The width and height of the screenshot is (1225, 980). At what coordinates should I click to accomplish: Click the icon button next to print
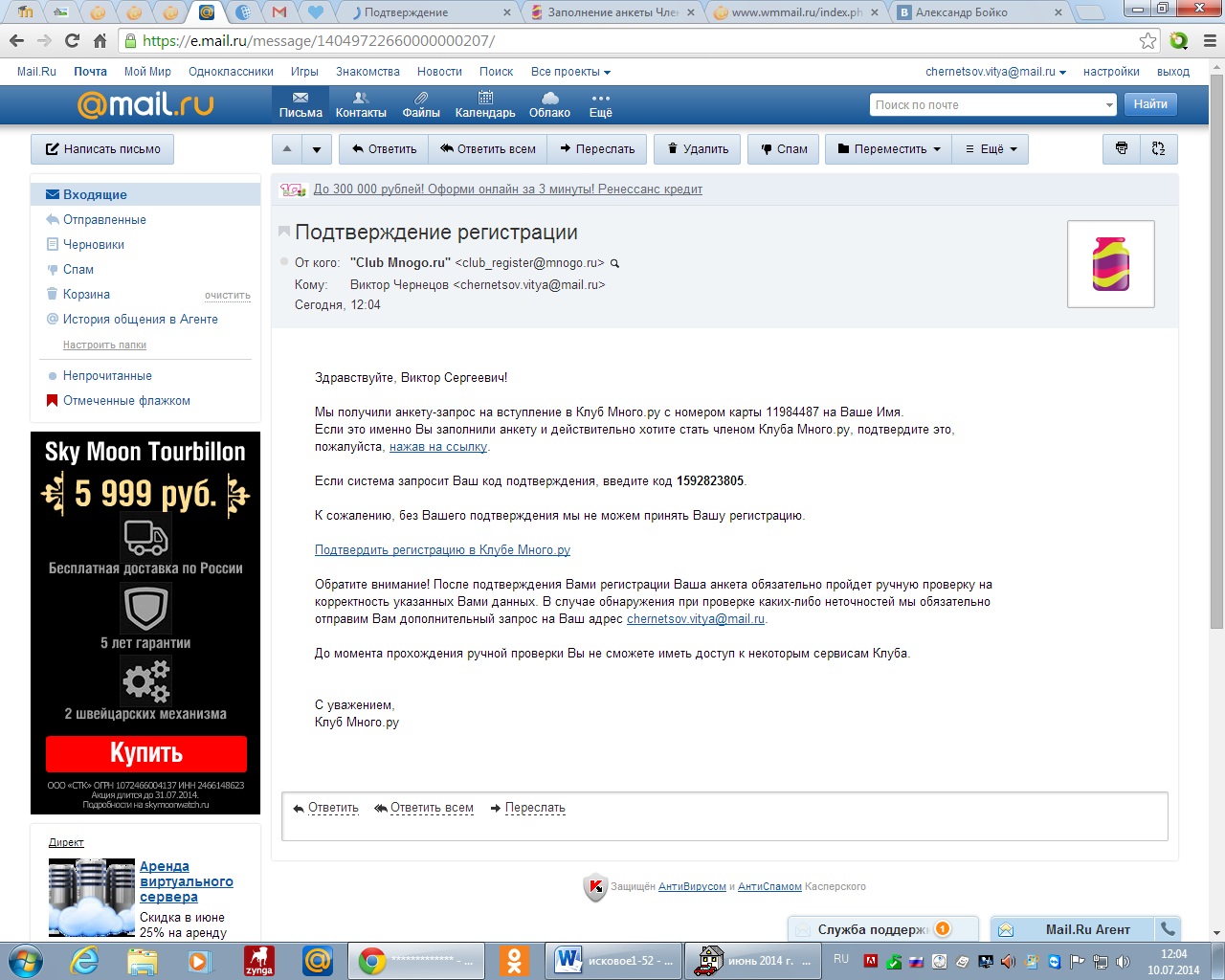click(x=1159, y=149)
